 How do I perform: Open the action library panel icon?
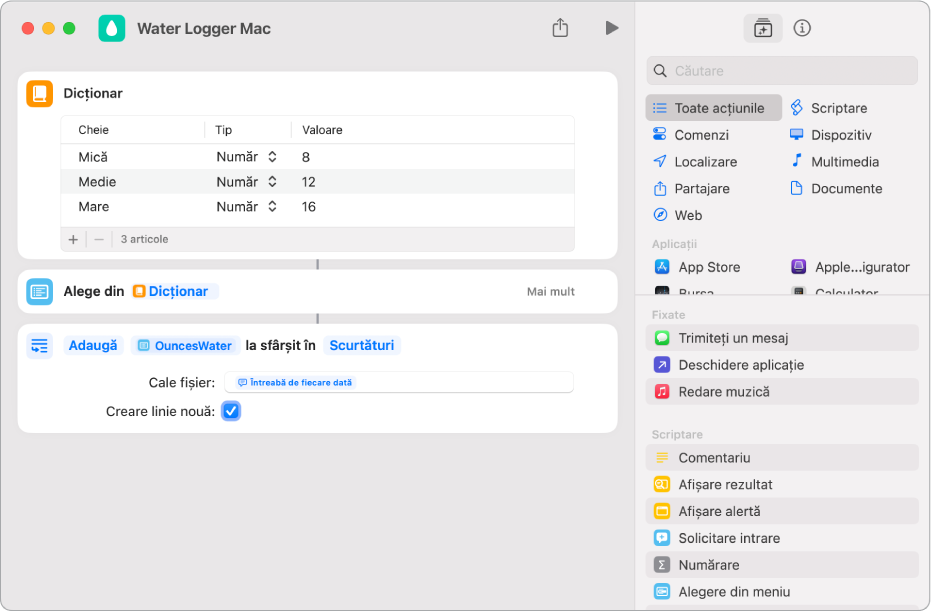[x=762, y=28]
